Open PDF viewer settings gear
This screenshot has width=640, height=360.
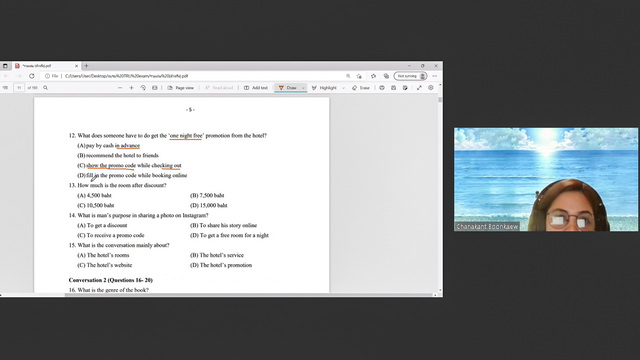pos(431,88)
